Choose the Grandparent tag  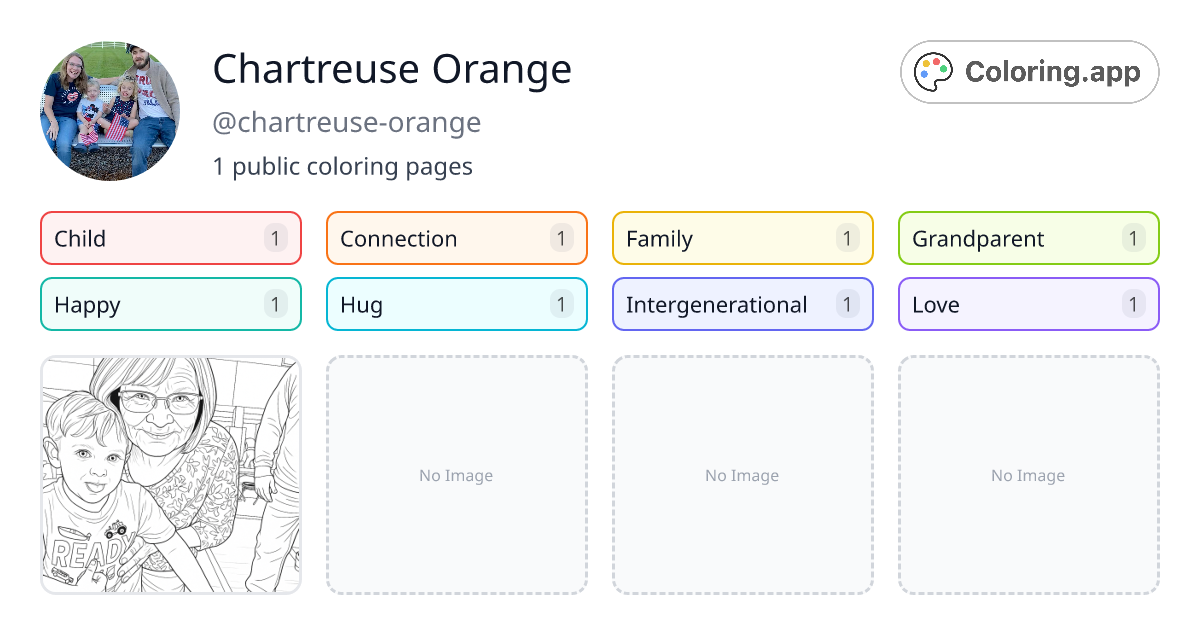(1028, 238)
